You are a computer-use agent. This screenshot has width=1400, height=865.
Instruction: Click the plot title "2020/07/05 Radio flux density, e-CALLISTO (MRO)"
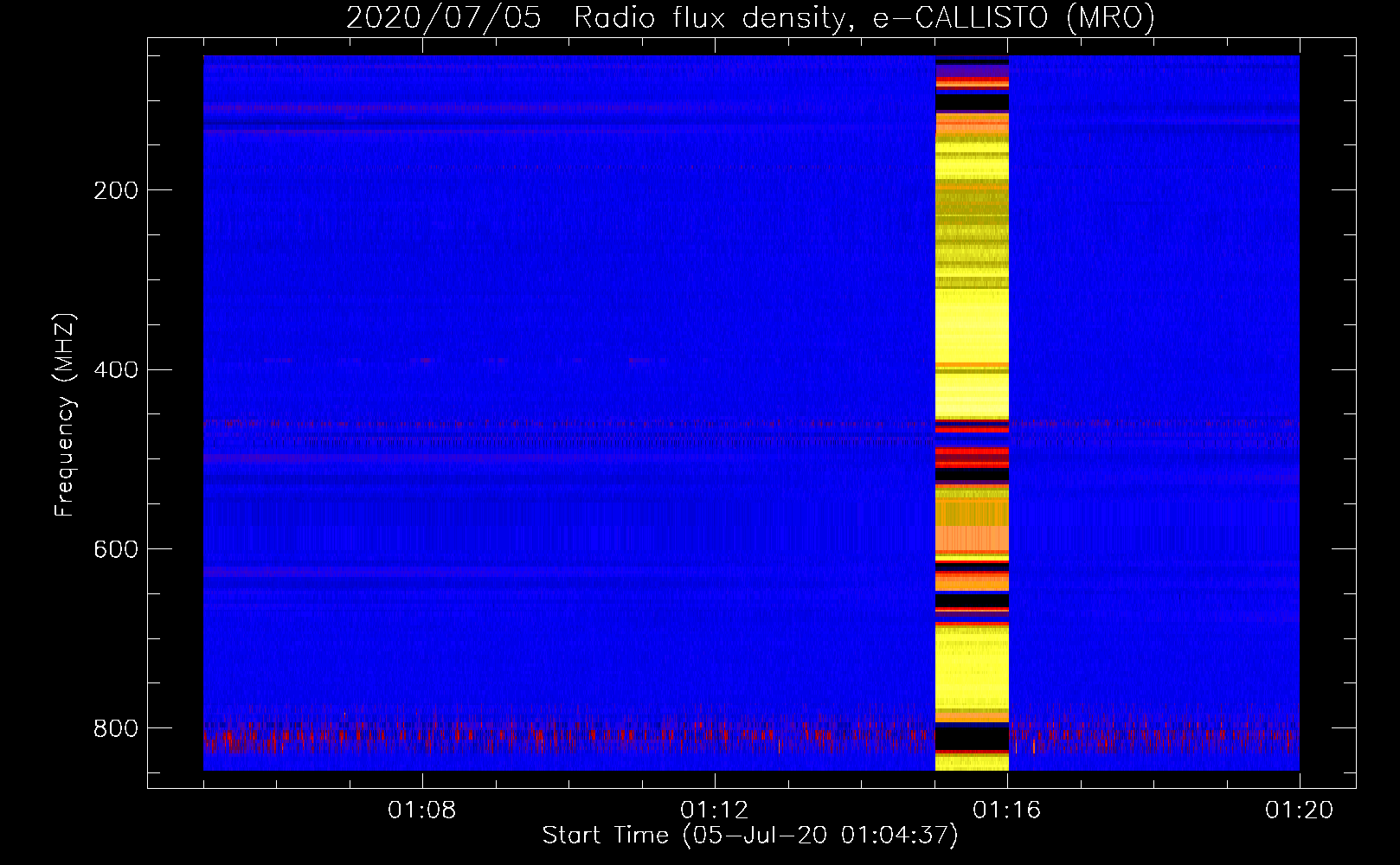[750, 17]
